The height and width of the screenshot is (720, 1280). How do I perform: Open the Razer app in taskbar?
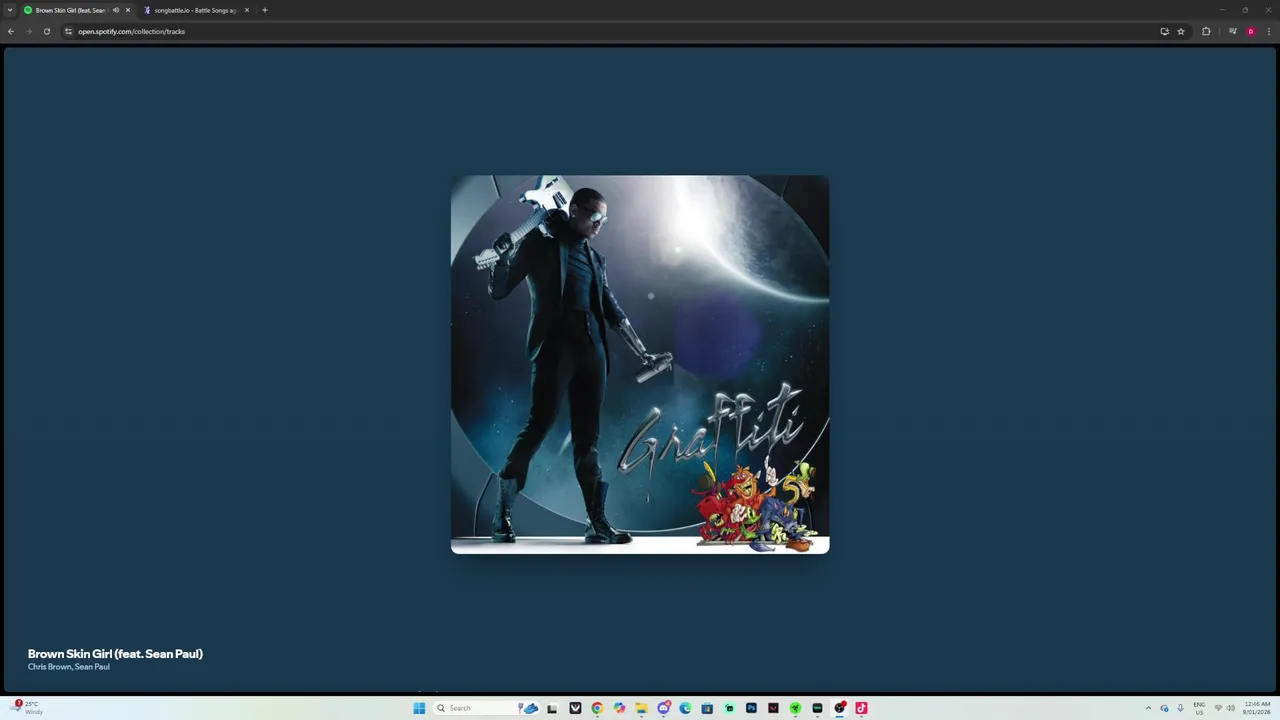[x=795, y=708]
